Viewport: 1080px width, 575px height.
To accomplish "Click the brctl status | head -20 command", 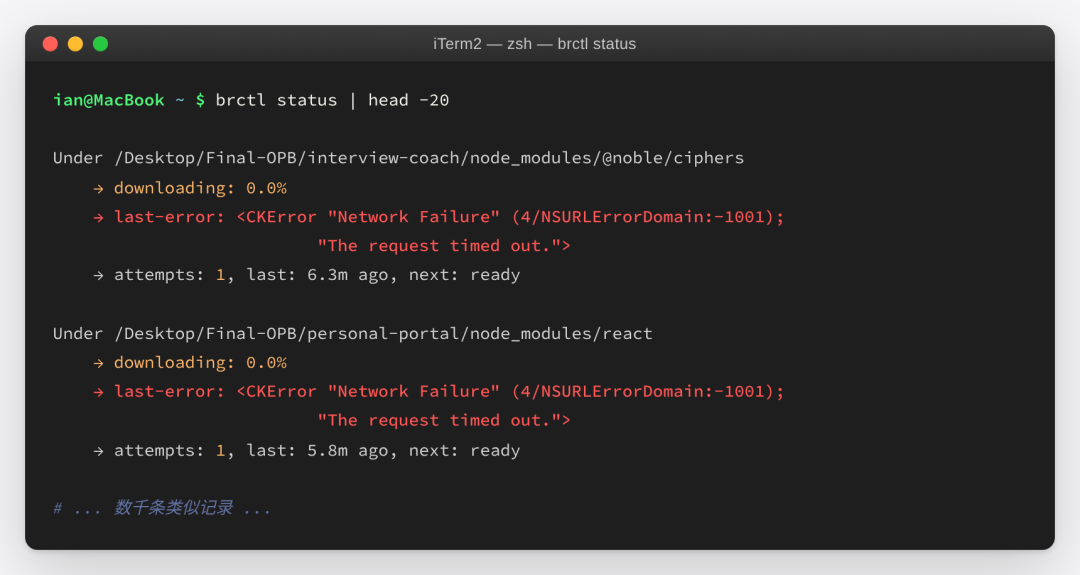I will 332,100.
